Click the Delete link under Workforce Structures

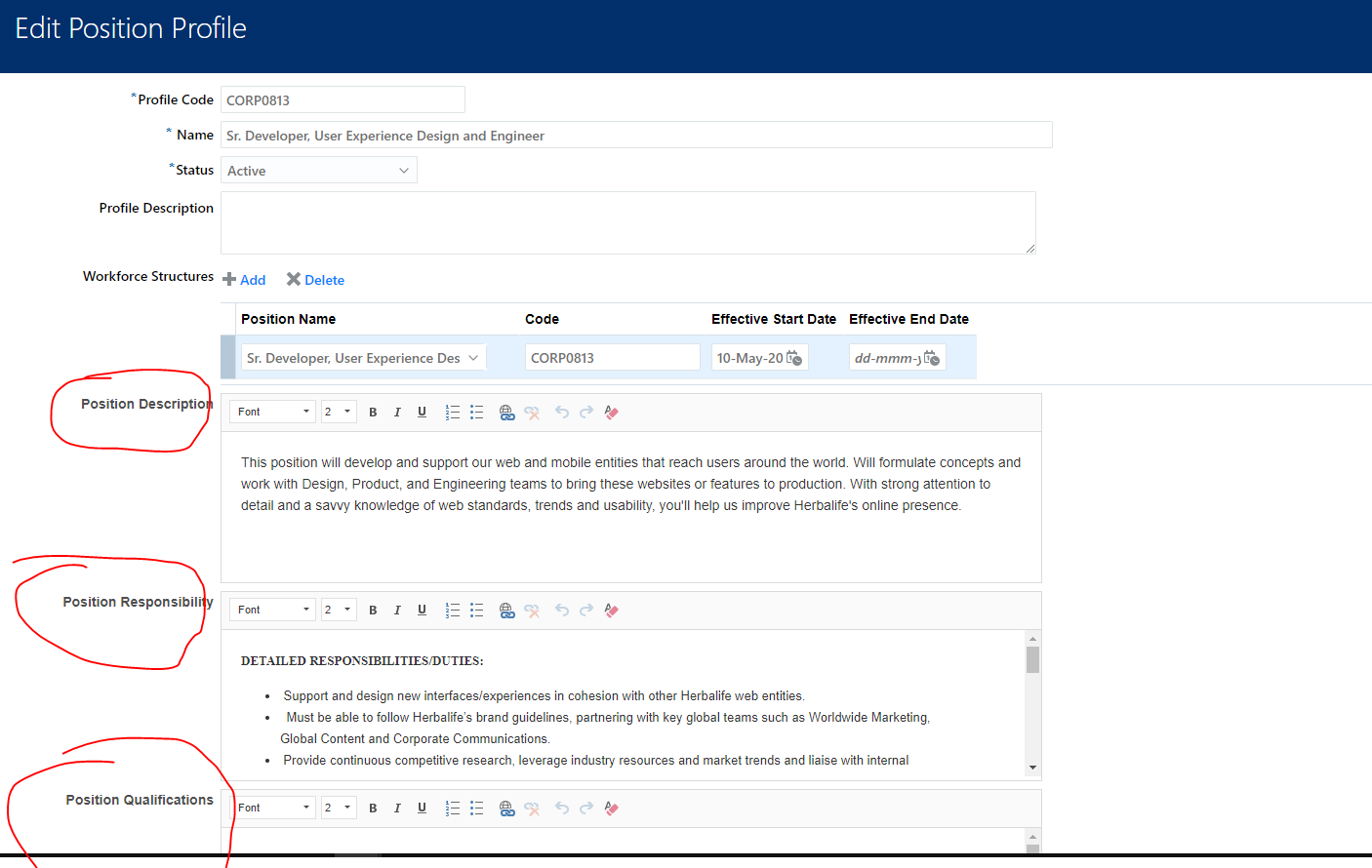point(323,280)
